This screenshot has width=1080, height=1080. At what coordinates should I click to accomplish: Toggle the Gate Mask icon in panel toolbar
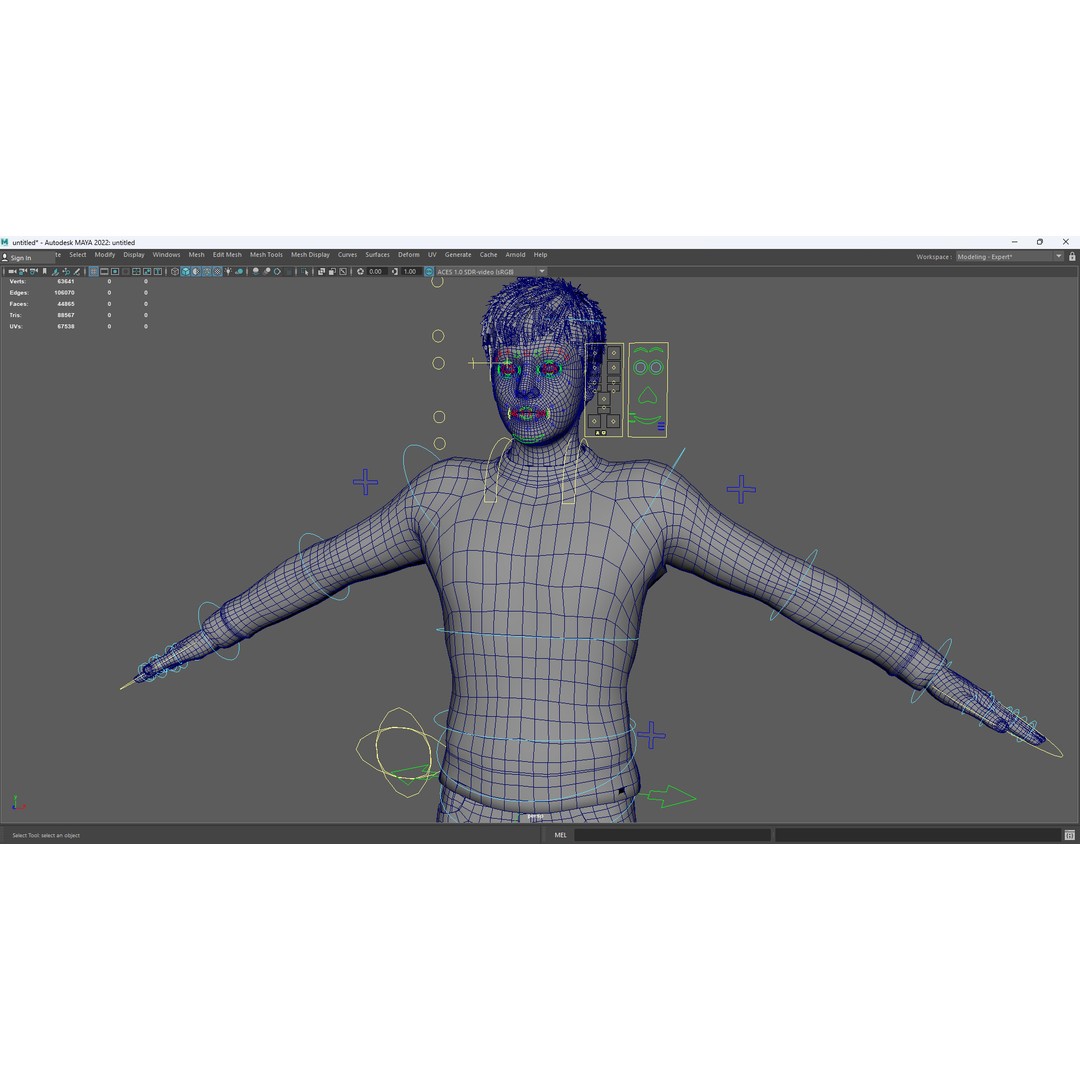pos(125,271)
